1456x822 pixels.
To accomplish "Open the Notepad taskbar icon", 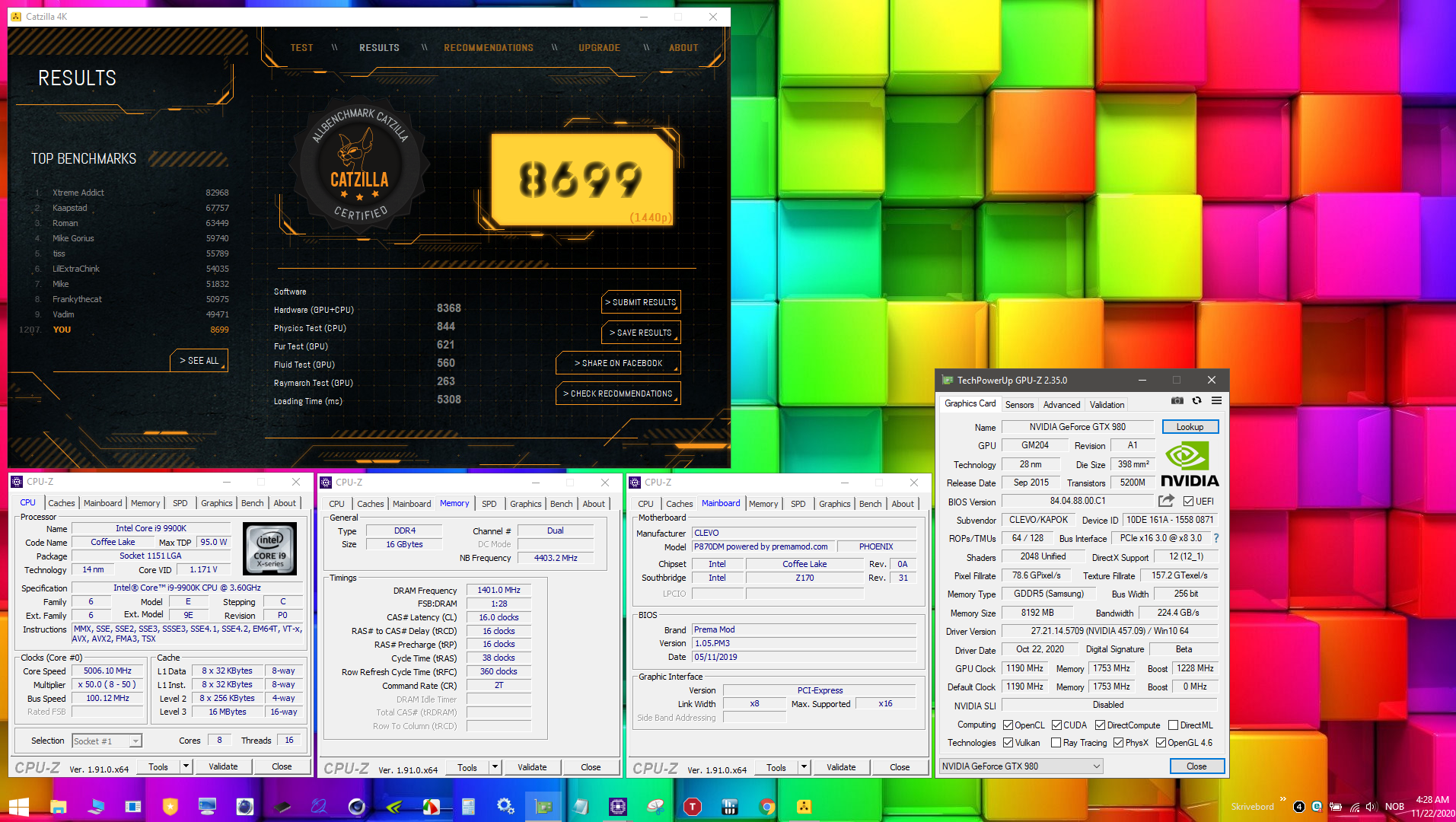I will (580, 807).
